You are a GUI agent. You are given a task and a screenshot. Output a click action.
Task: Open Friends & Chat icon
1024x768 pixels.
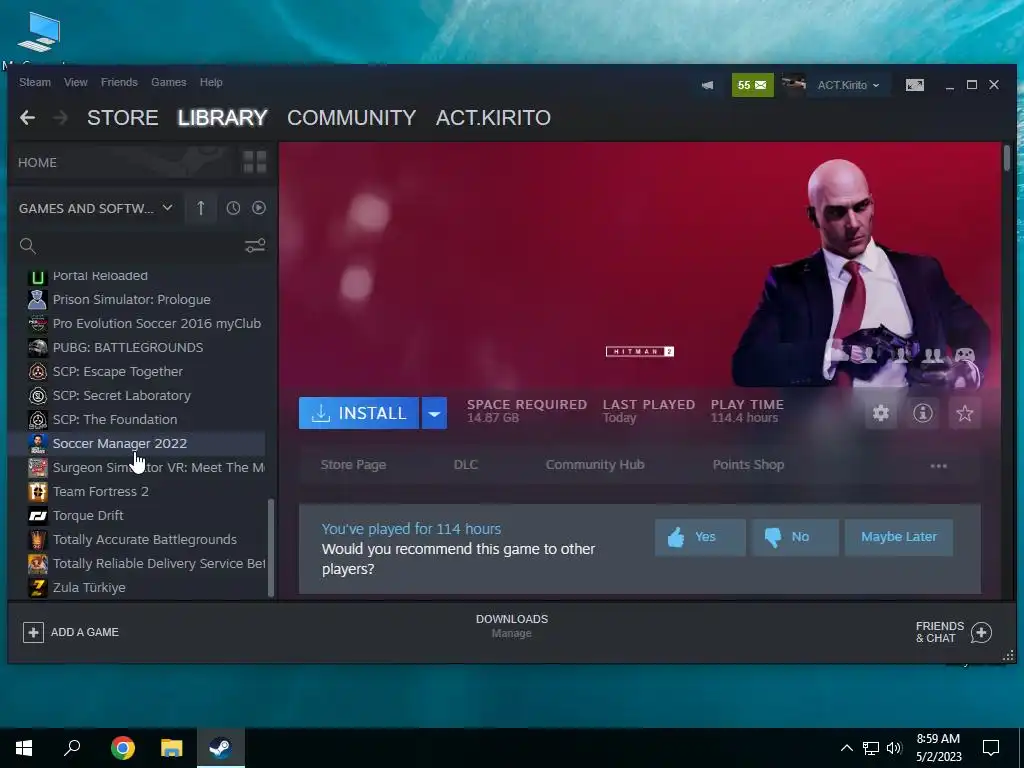coord(981,632)
